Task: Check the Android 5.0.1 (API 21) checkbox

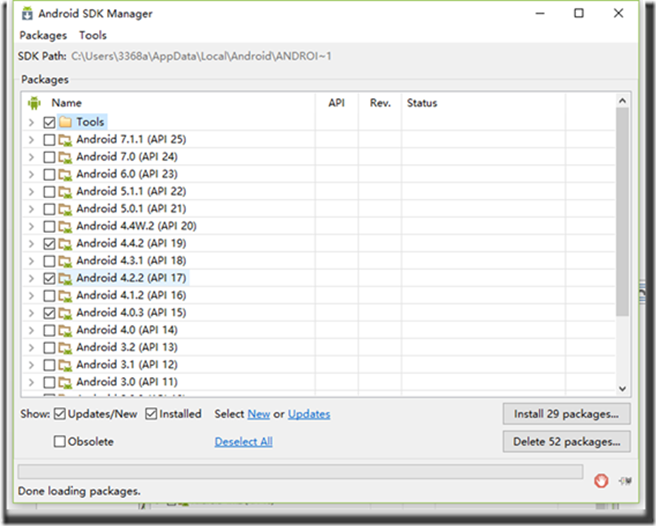Action: click(49, 209)
